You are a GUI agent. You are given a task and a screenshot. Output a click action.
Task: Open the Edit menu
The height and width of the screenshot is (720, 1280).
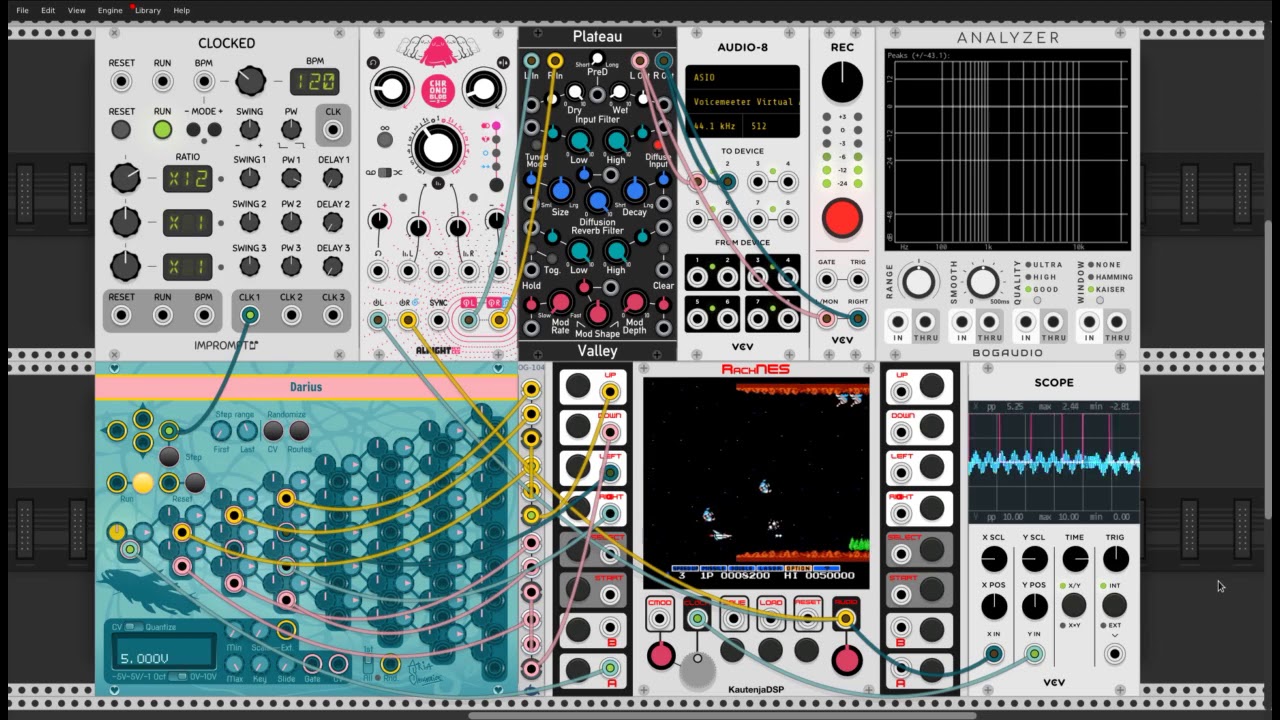click(48, 10)
